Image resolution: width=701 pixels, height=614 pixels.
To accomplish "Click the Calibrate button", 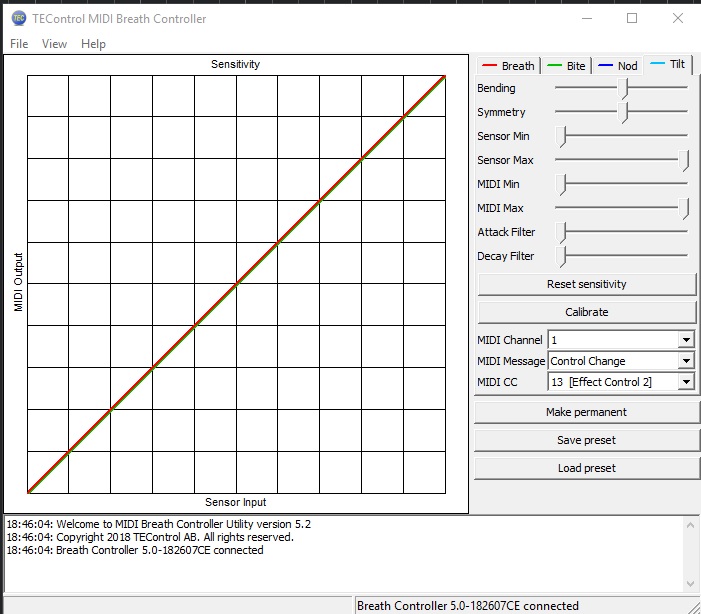I will click(x=587, y=312).
